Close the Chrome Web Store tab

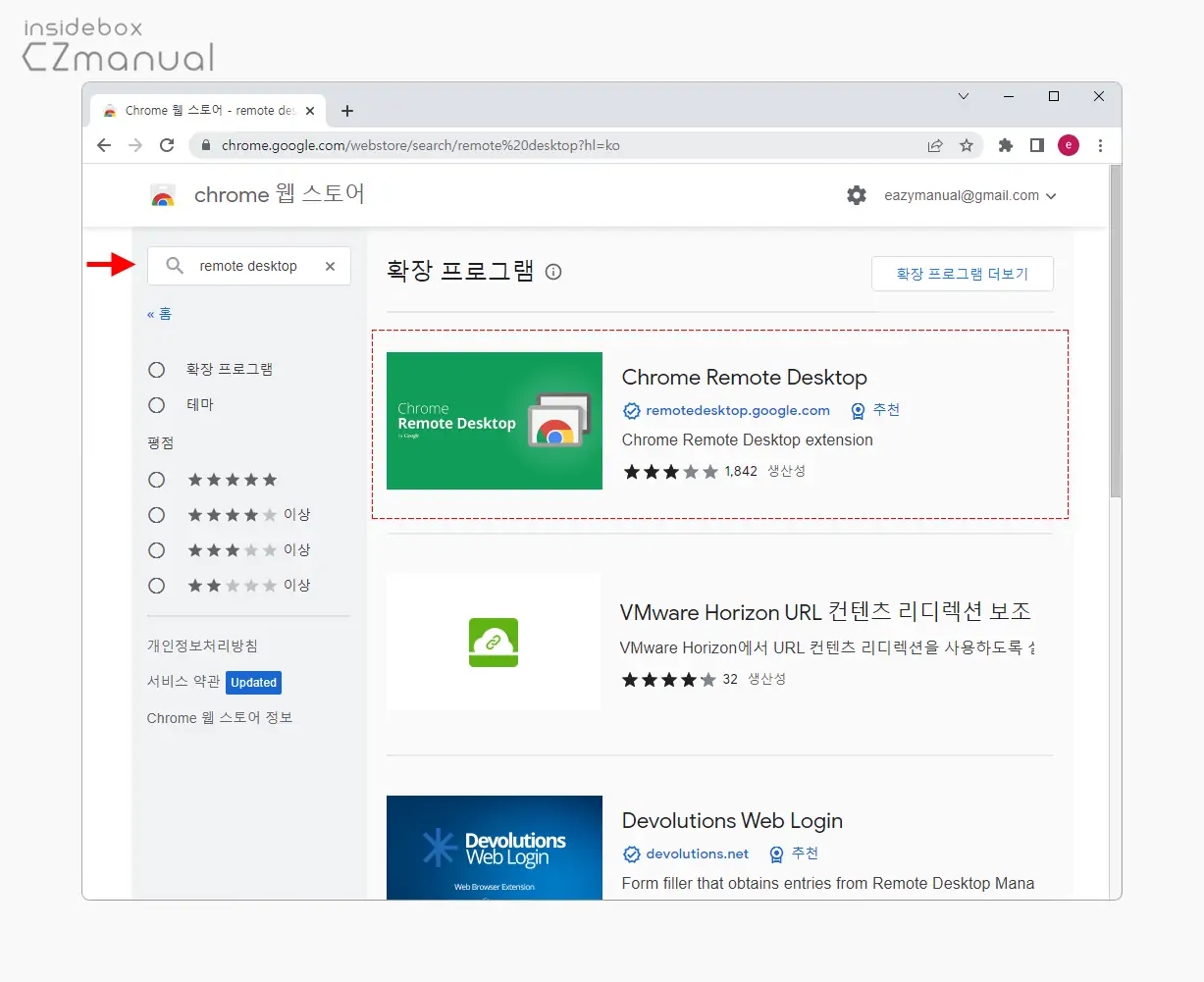point(310,111)
